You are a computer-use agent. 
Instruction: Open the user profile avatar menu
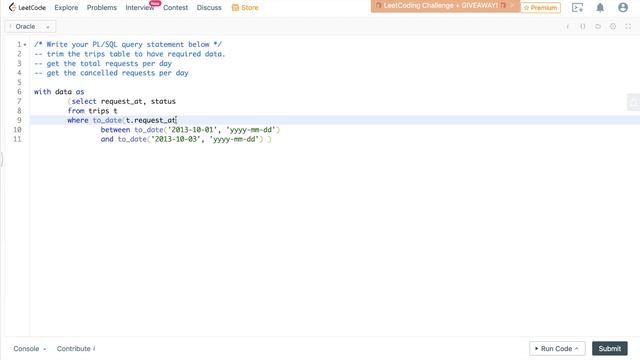click(x=623, y=7)
